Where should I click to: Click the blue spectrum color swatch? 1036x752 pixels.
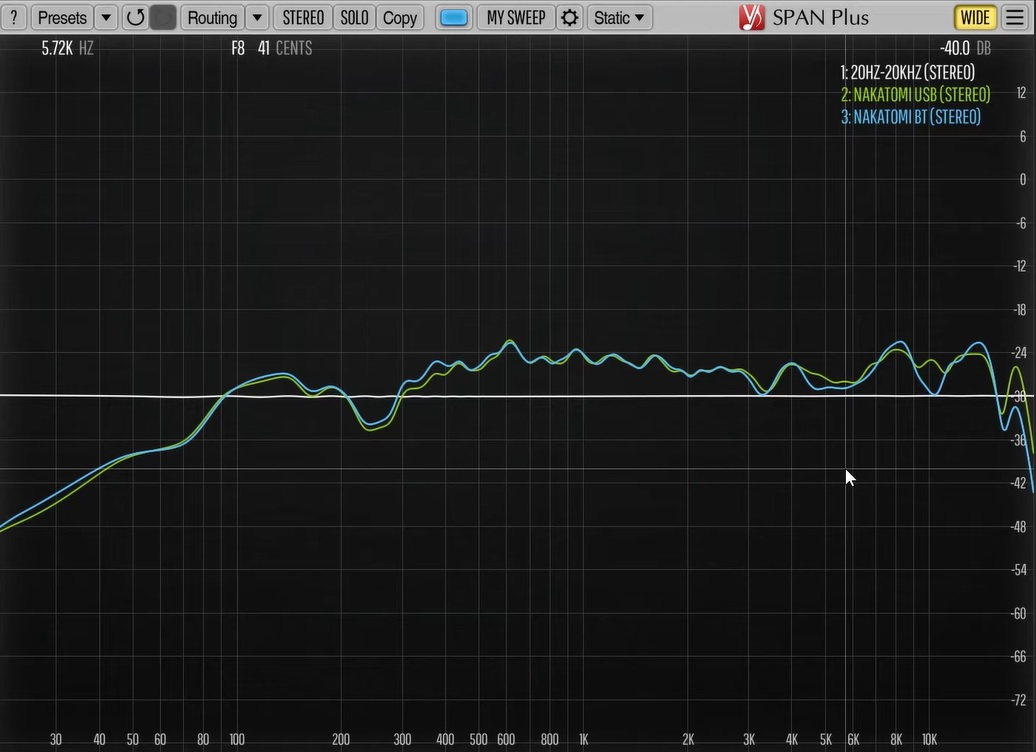tap(453, 17)
